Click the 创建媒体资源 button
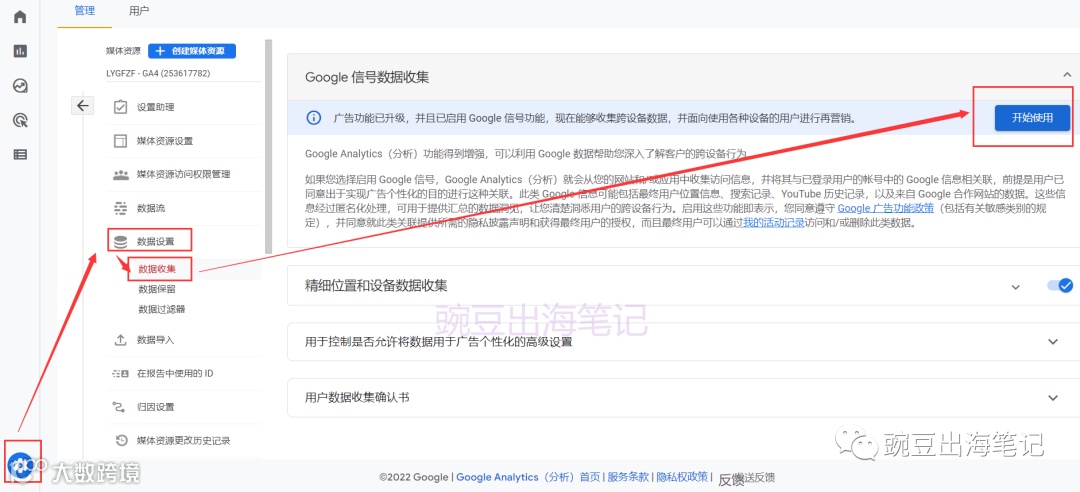Screen dimensions: 1080x492 point(192,51)
